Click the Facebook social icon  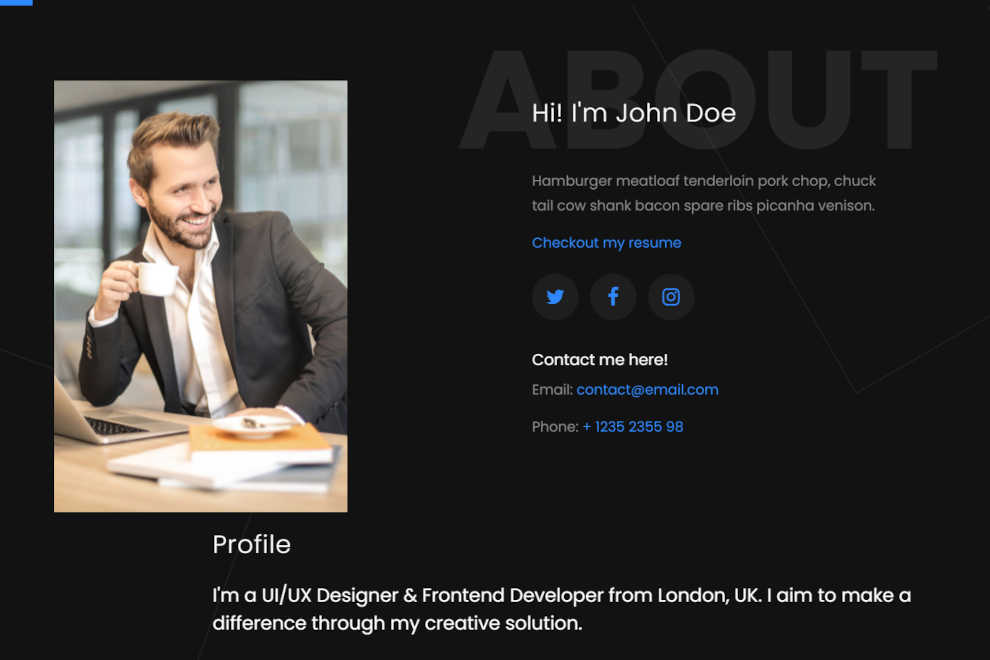click(x=613, y=297)
